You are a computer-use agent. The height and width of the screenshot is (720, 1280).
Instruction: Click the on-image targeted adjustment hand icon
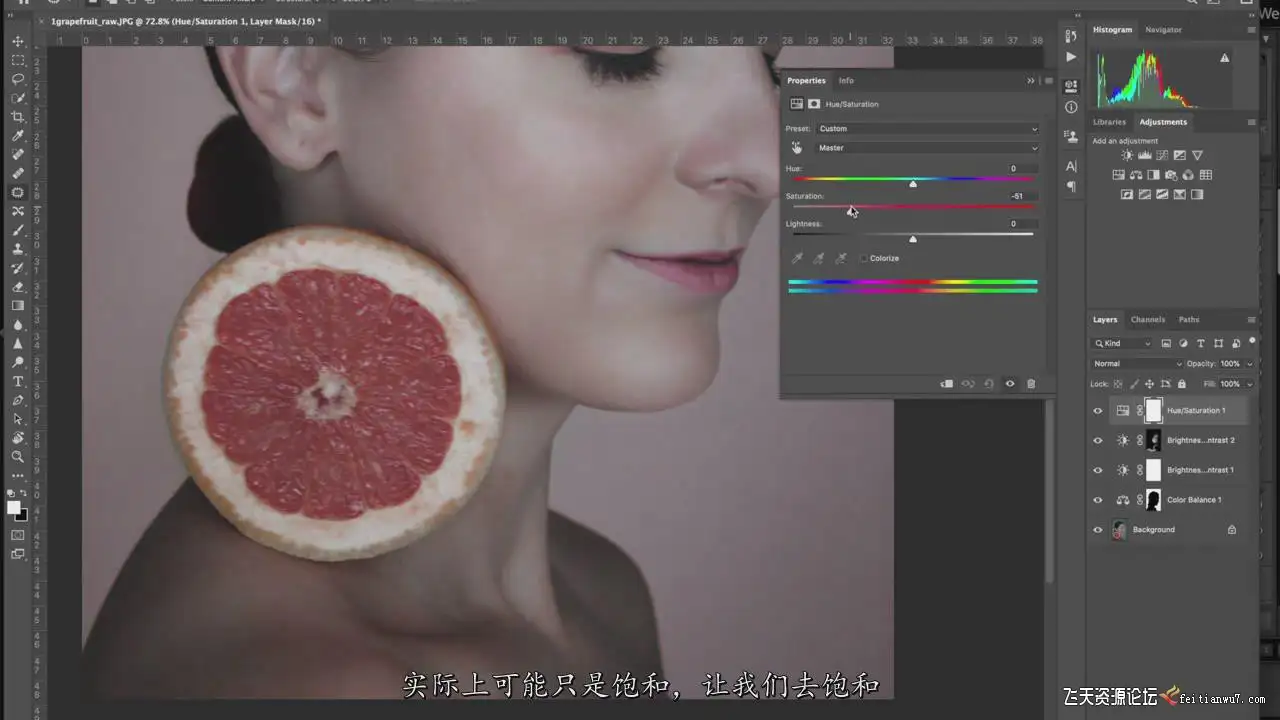click(x=797, y=148)
